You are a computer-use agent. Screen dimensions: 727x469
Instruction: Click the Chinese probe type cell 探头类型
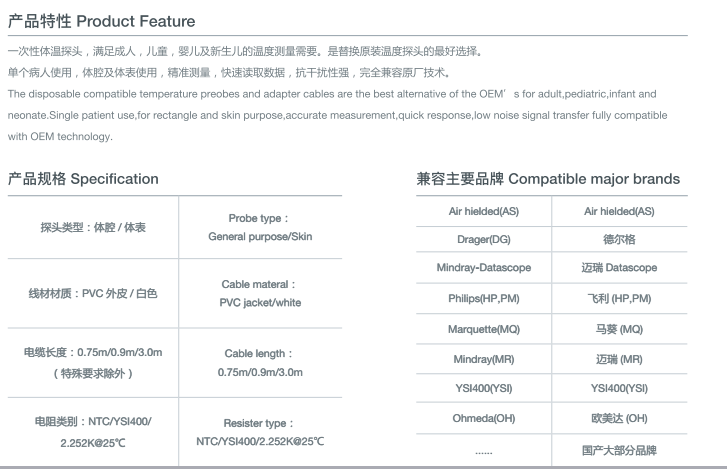click(x=93, y=228)
